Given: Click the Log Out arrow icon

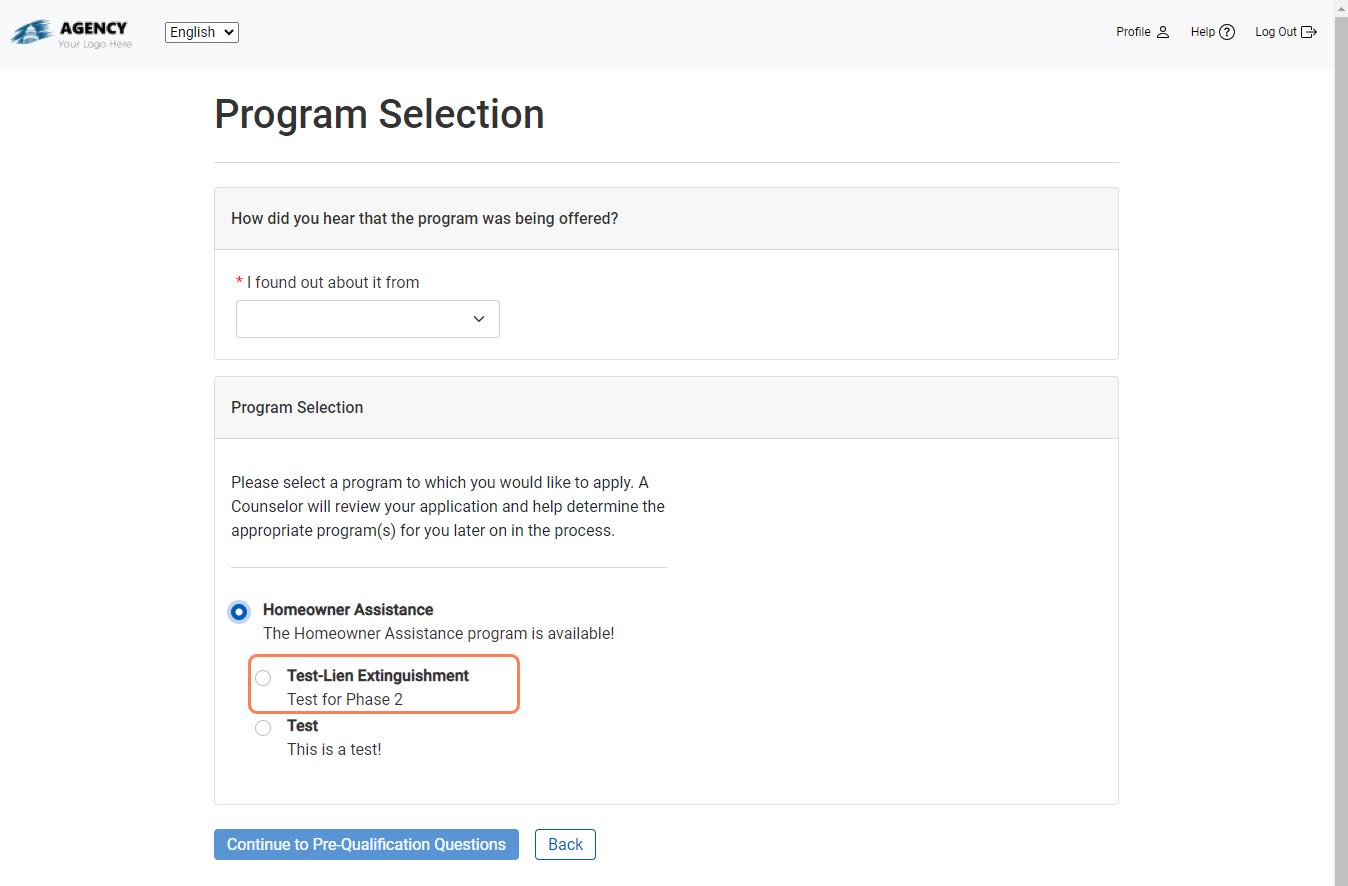Looking at the screenshot, I should [x=1309, y=32].
